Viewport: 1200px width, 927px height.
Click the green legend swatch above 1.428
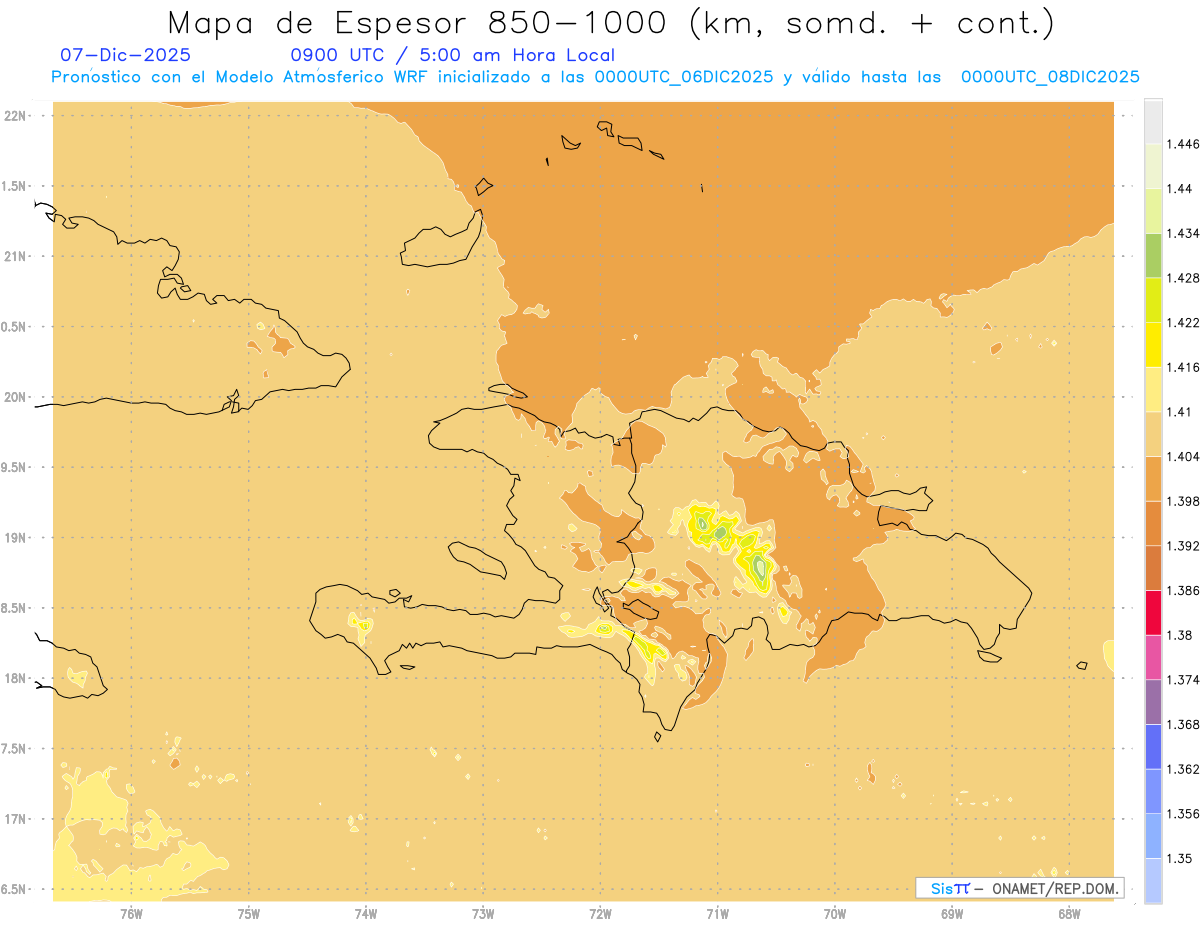click(1153, 255)
